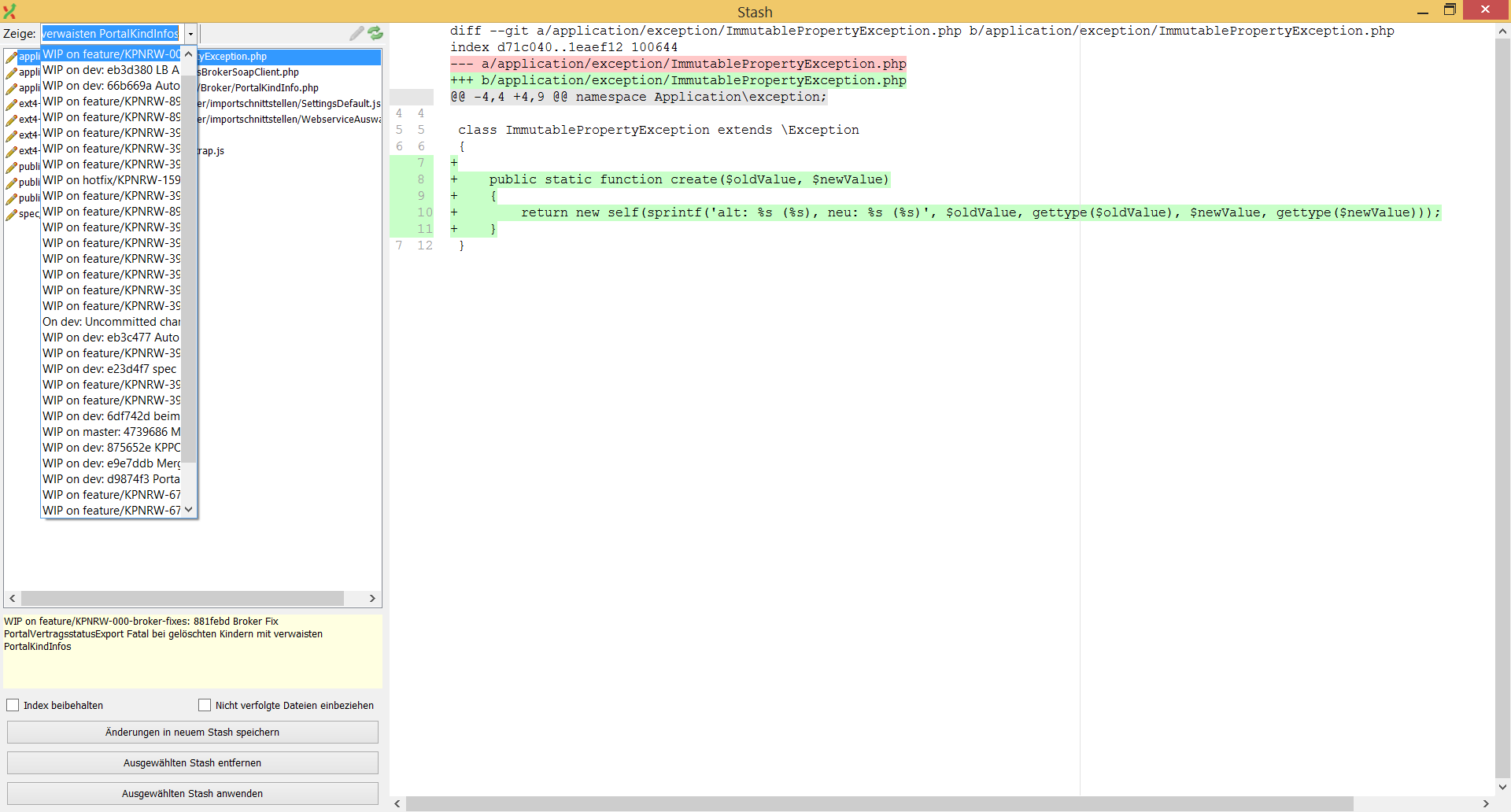
Task: Click the green refresh icon in the toolbar
Action: coord(375,33)
